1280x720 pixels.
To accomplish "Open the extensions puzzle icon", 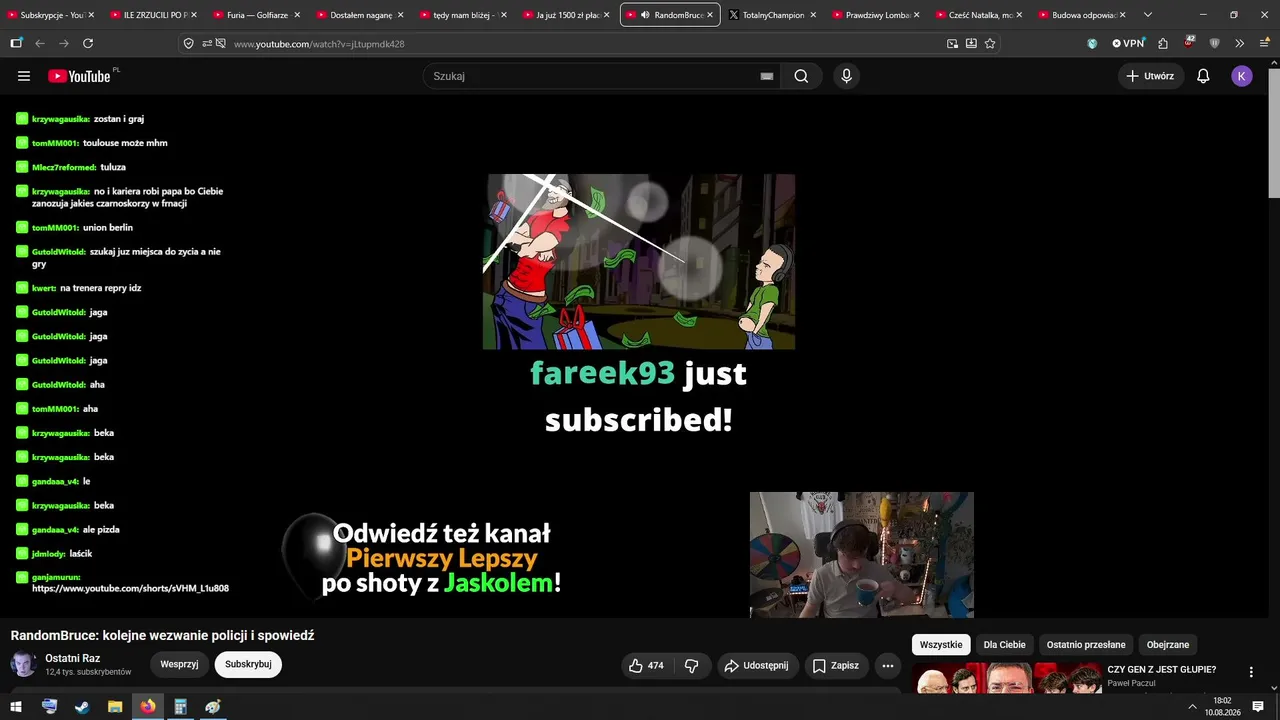I will pyautogui.click(x=1163, y=44).
